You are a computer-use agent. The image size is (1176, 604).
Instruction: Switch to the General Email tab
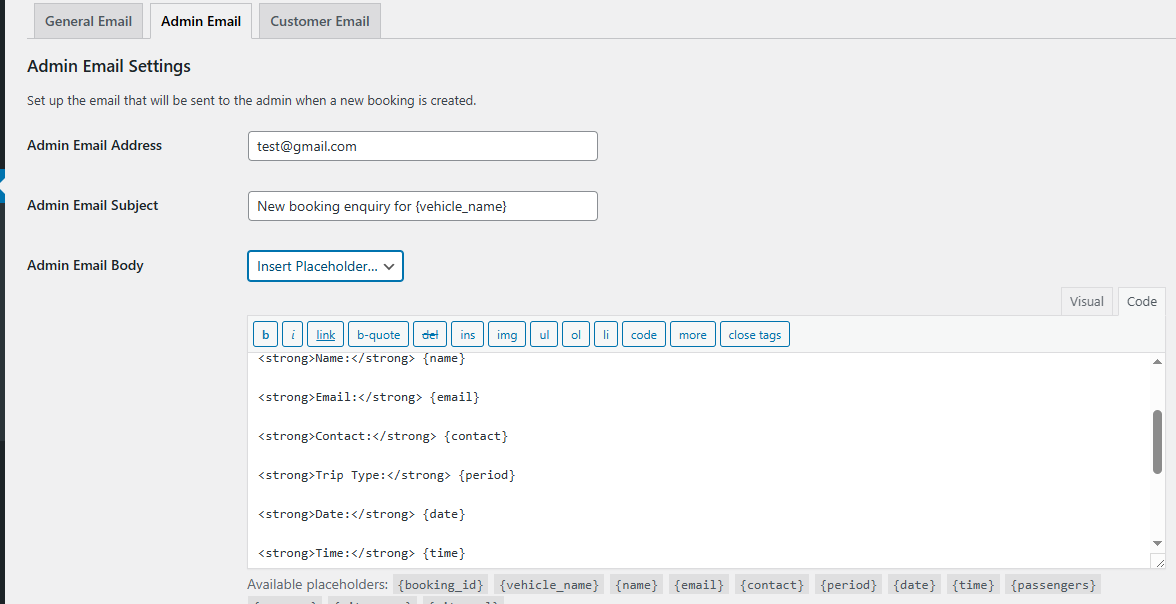click(88, 20)
